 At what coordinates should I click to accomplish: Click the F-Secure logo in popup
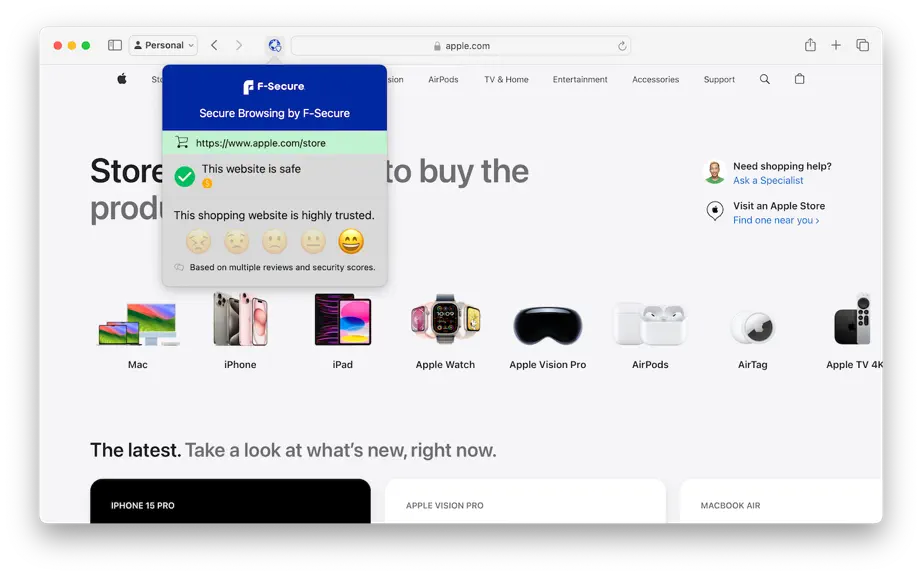(274, 86)
